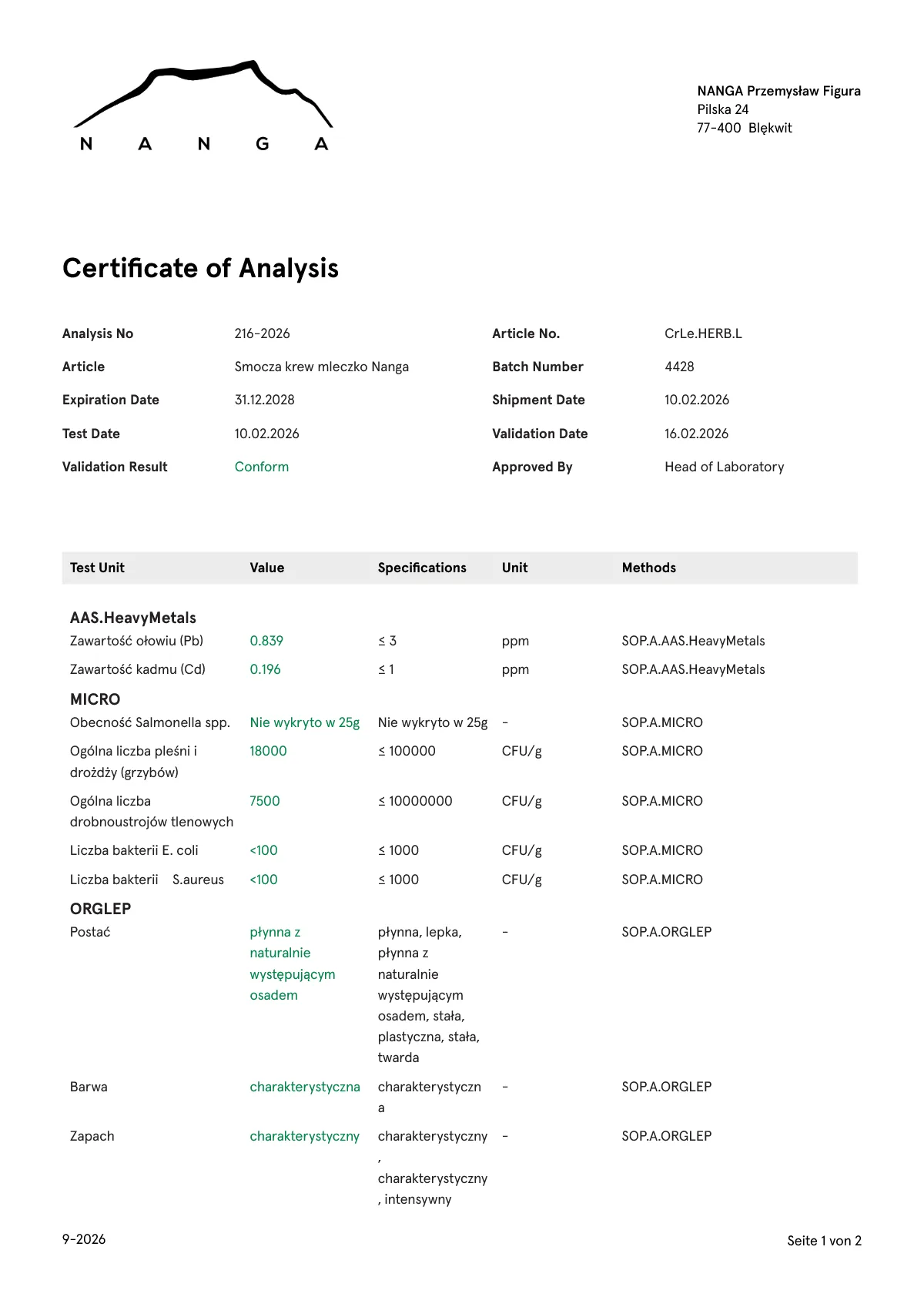Select the validation date "16.02.2026"
This screenshot has height=1307, width=924.
[696, 434]
